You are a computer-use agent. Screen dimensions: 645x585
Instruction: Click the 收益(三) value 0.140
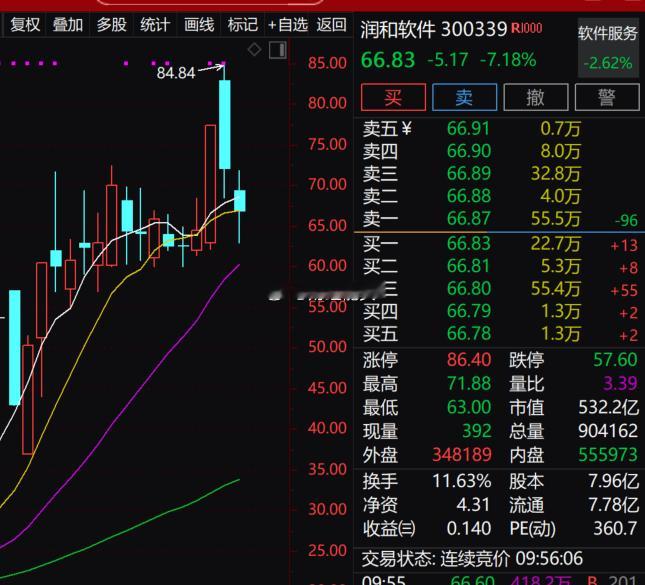pos(469,528)
